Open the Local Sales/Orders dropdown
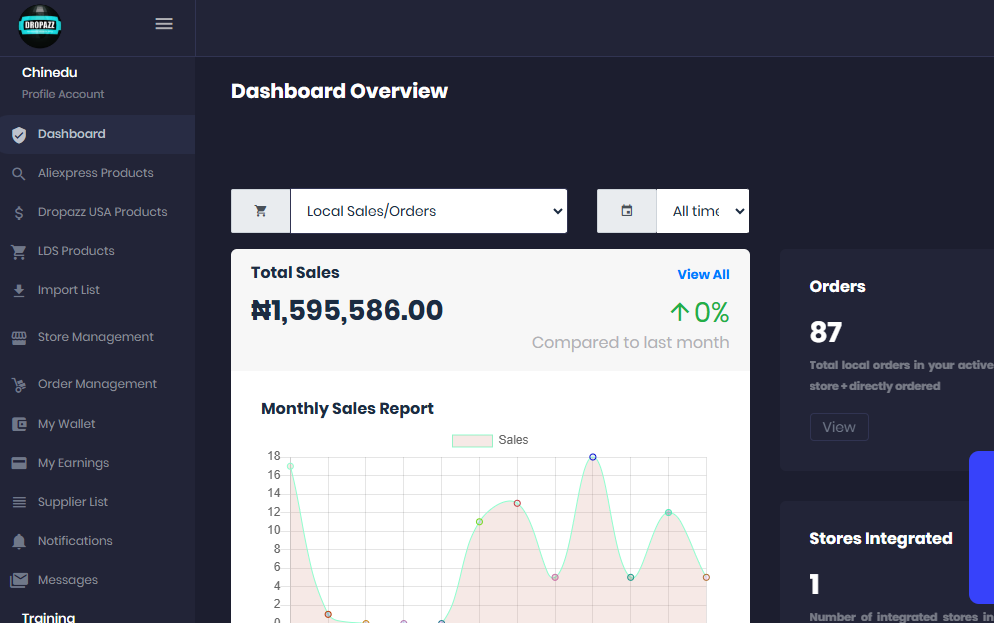 428,211
